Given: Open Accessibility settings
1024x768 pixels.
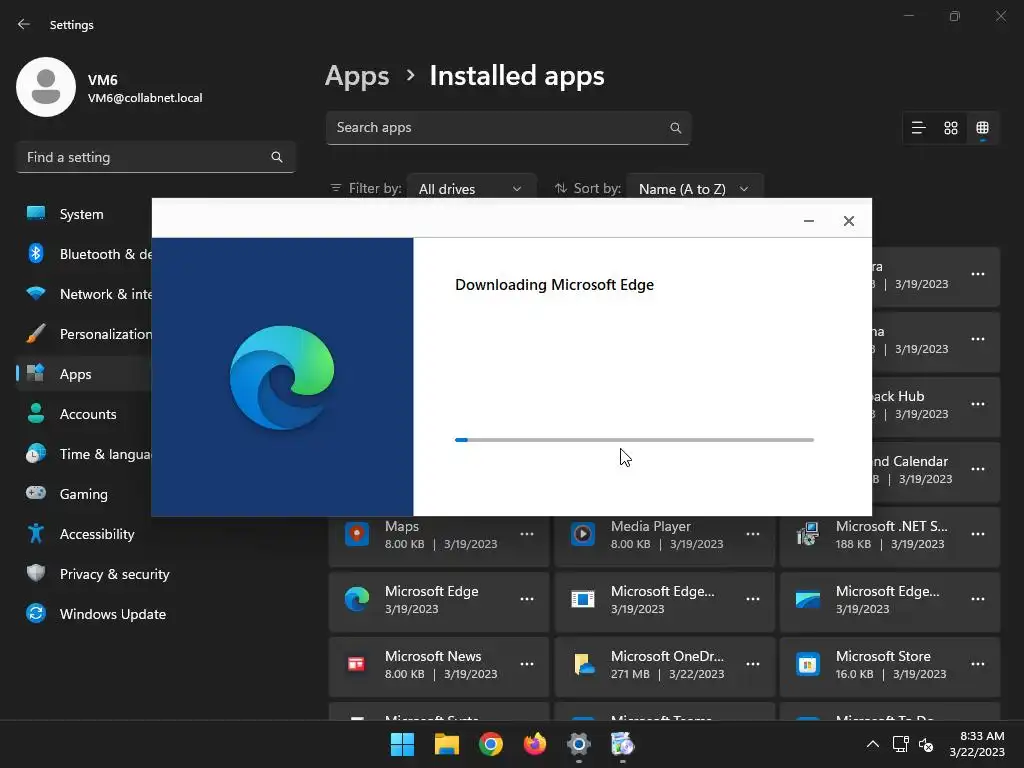Looking at the screenshot, I should pos(157,534).
